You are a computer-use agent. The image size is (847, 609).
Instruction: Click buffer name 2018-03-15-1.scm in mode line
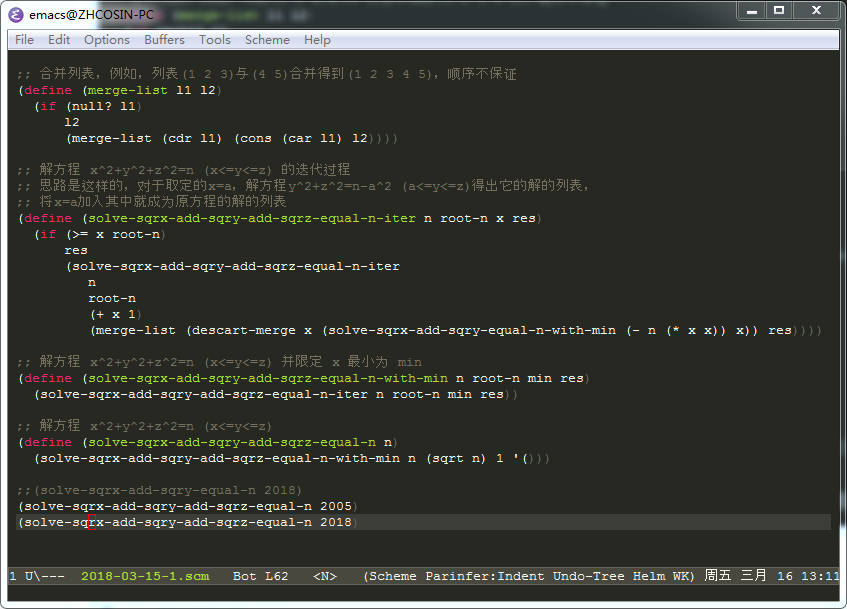tap(145, 576)
